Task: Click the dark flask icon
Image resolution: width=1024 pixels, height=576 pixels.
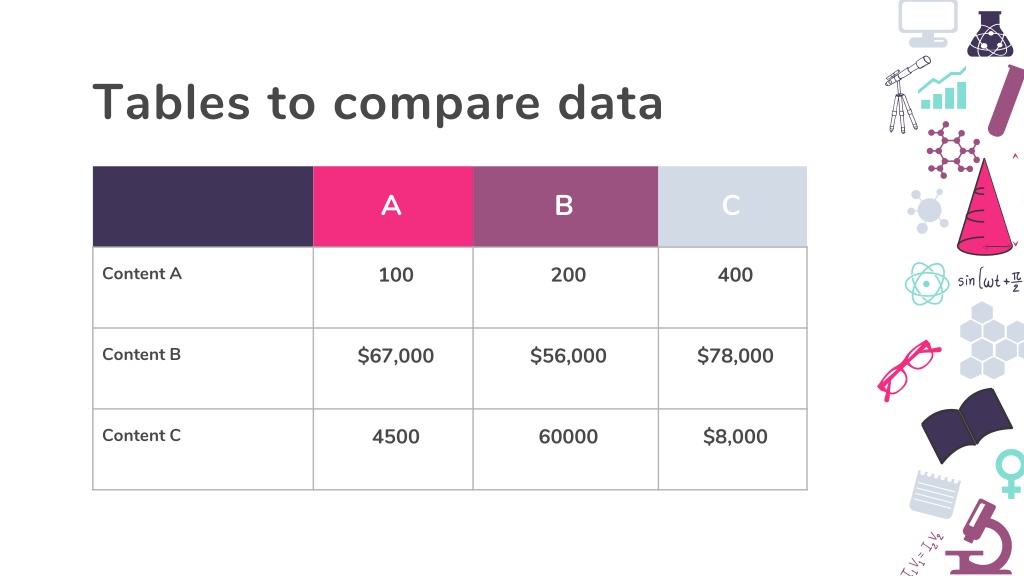Action: pyautogui.click(x=990, y=33)
